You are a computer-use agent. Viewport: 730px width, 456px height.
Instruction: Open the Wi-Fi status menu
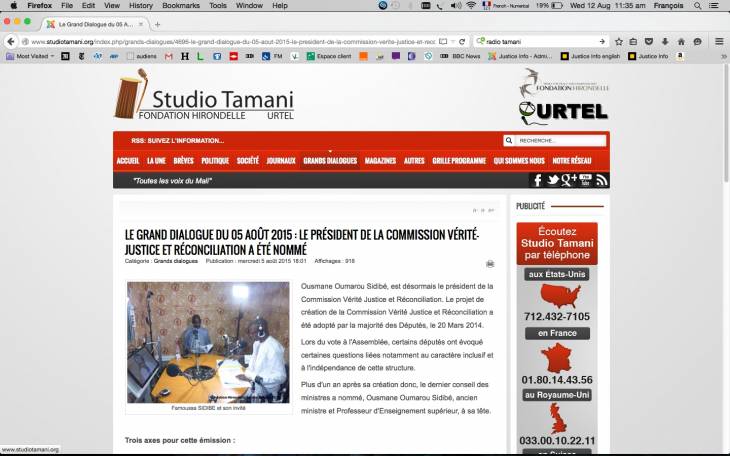(471, 6)
